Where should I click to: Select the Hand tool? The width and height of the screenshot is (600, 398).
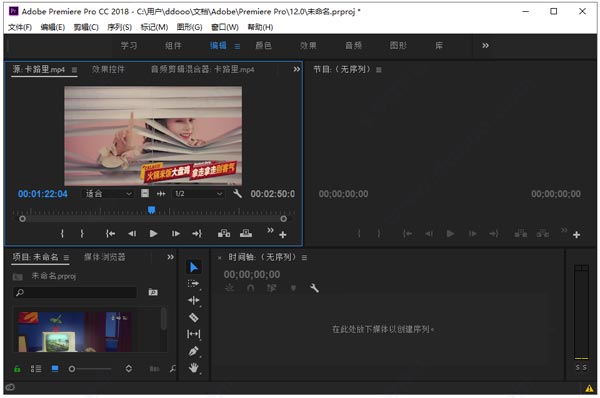pyautogui.click(x=194, y=368)
